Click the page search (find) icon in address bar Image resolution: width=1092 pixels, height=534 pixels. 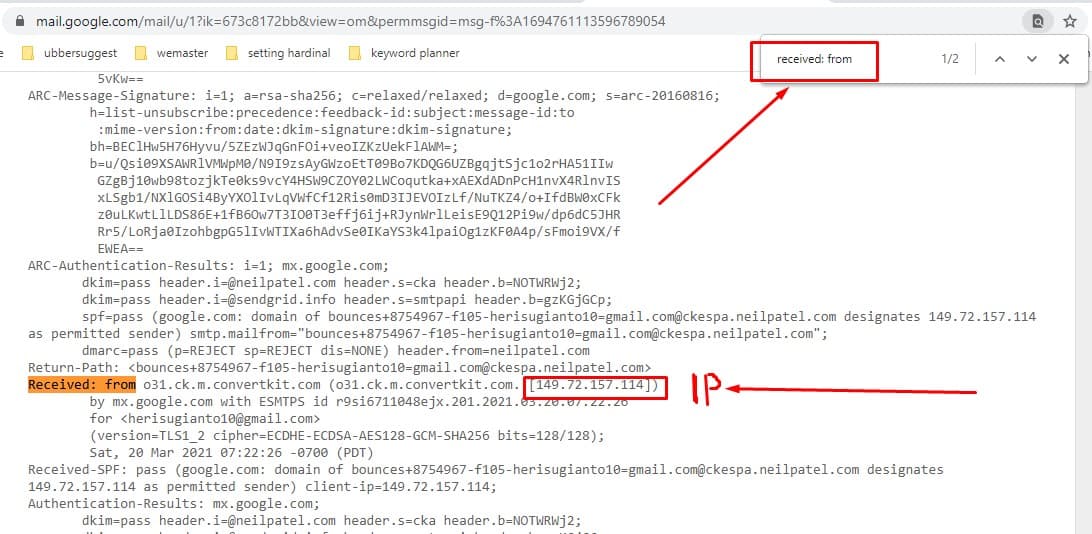(1038, 22)
